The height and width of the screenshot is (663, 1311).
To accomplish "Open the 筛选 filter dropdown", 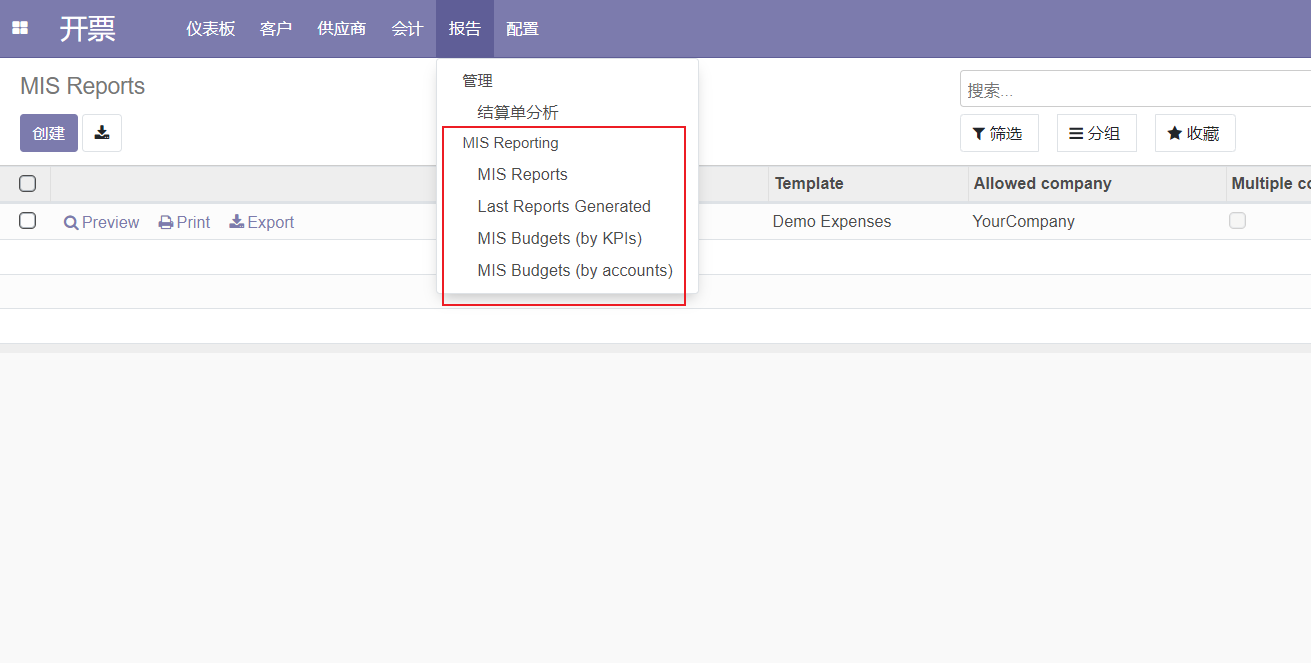I will click(999, 133).
